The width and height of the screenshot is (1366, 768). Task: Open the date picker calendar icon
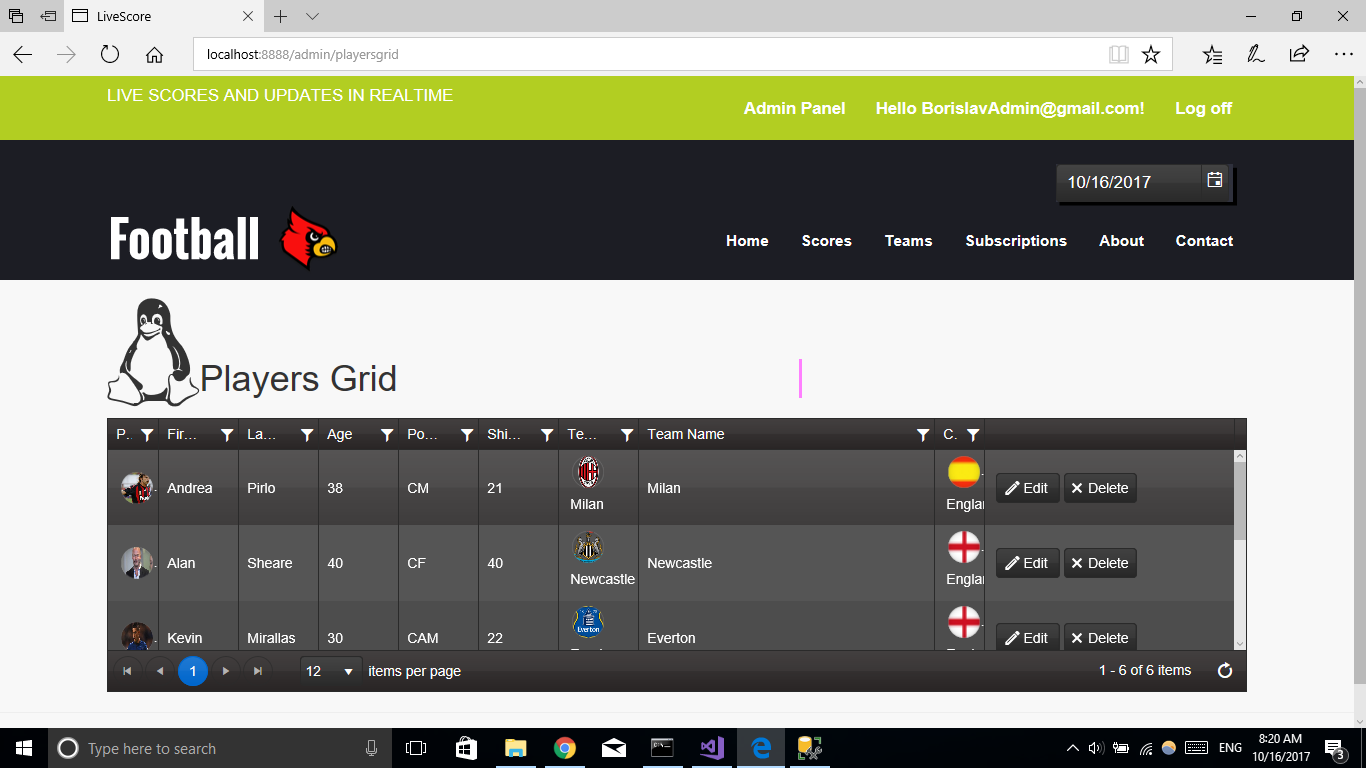1215,180
